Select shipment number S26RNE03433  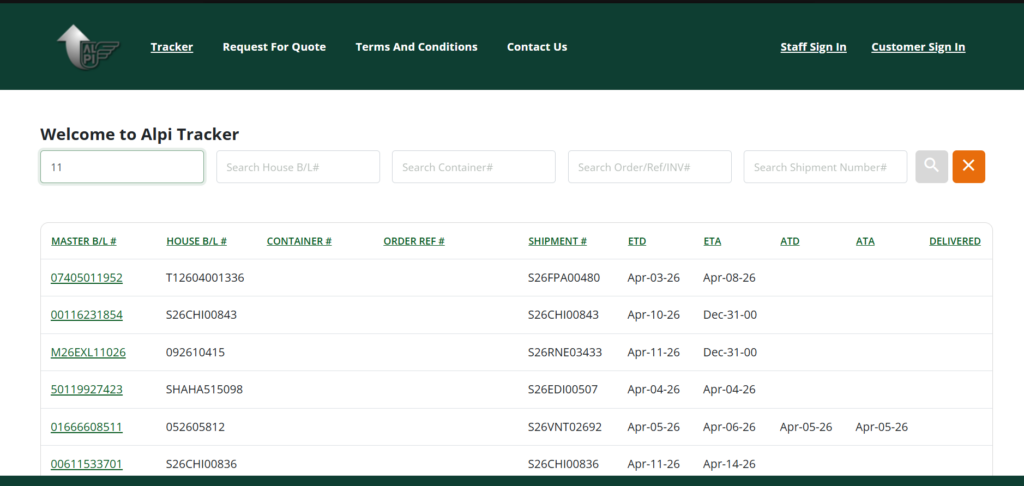[565, 352]
